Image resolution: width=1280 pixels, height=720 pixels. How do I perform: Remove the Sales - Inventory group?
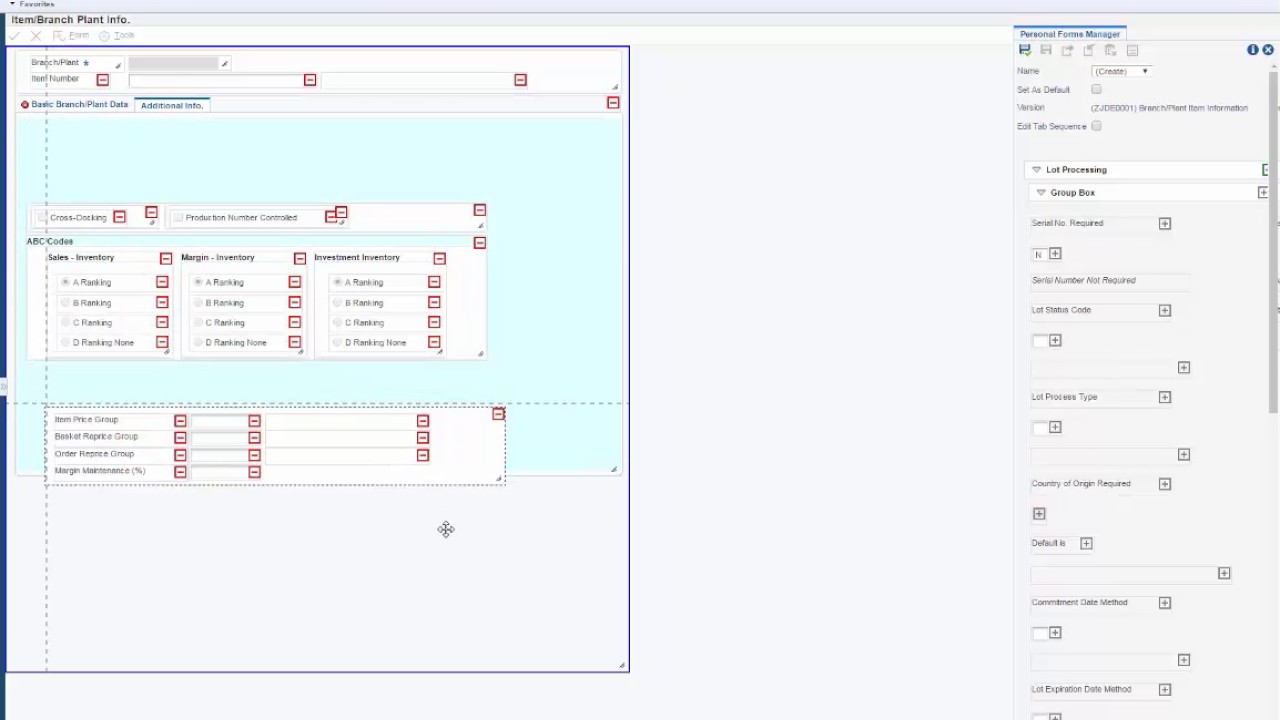coord(166,258)
